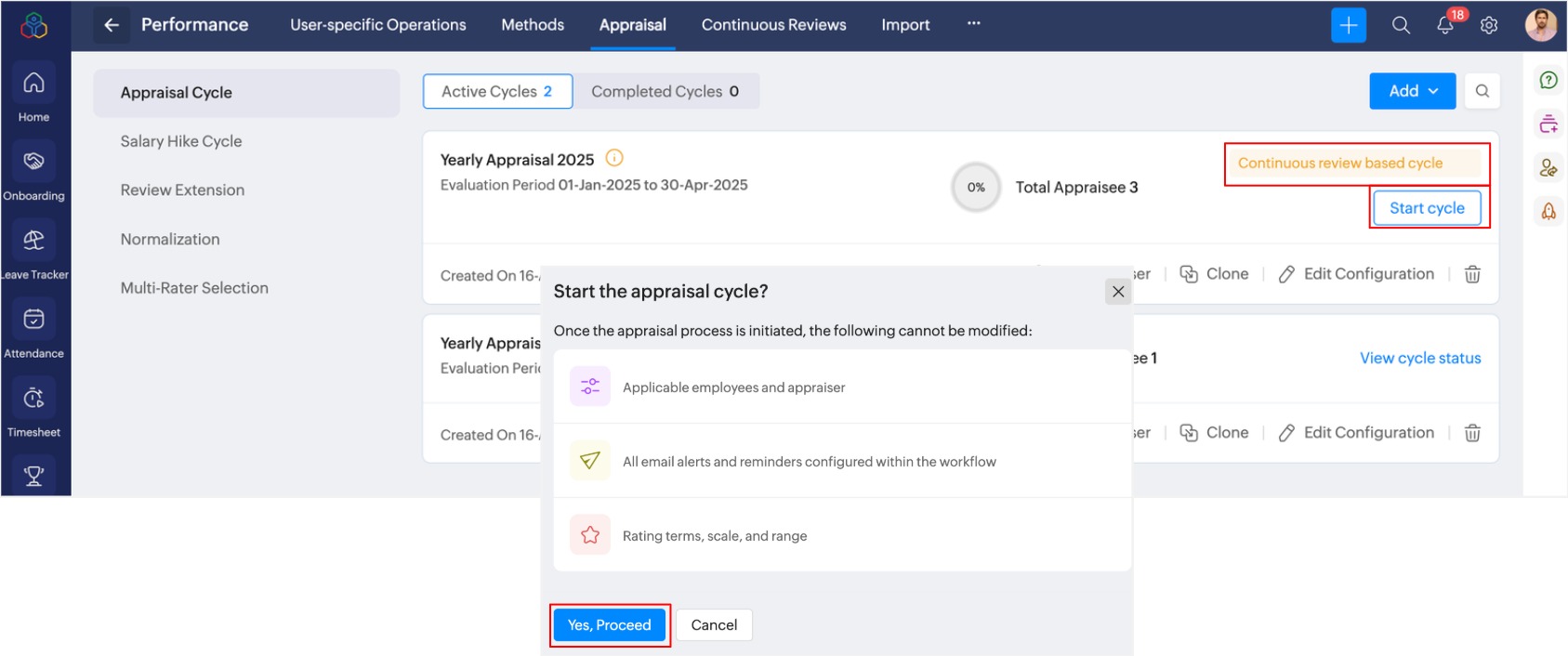Clone the second appraisal cycle
This screenshot has height=656, width=1568.
point(1214,433)
